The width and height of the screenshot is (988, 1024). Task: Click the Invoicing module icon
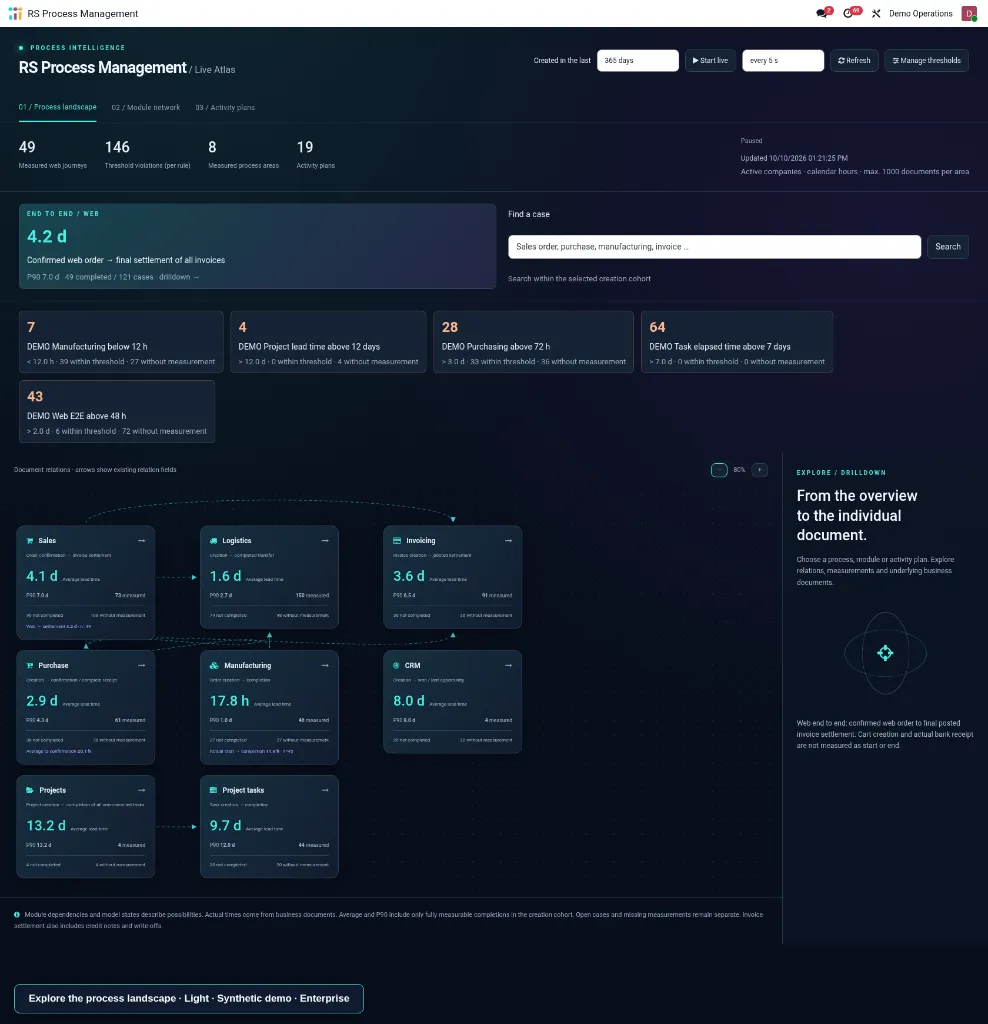coord(397,541)
